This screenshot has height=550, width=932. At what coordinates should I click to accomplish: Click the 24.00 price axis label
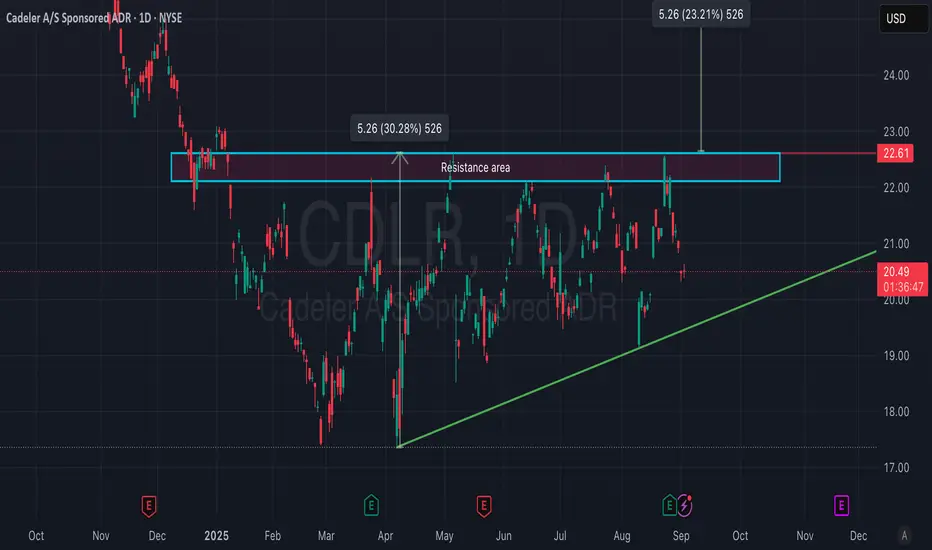[896, 76]
